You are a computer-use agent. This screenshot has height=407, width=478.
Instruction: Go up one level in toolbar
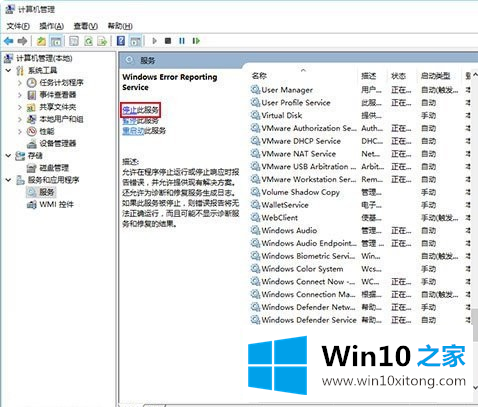41,41
